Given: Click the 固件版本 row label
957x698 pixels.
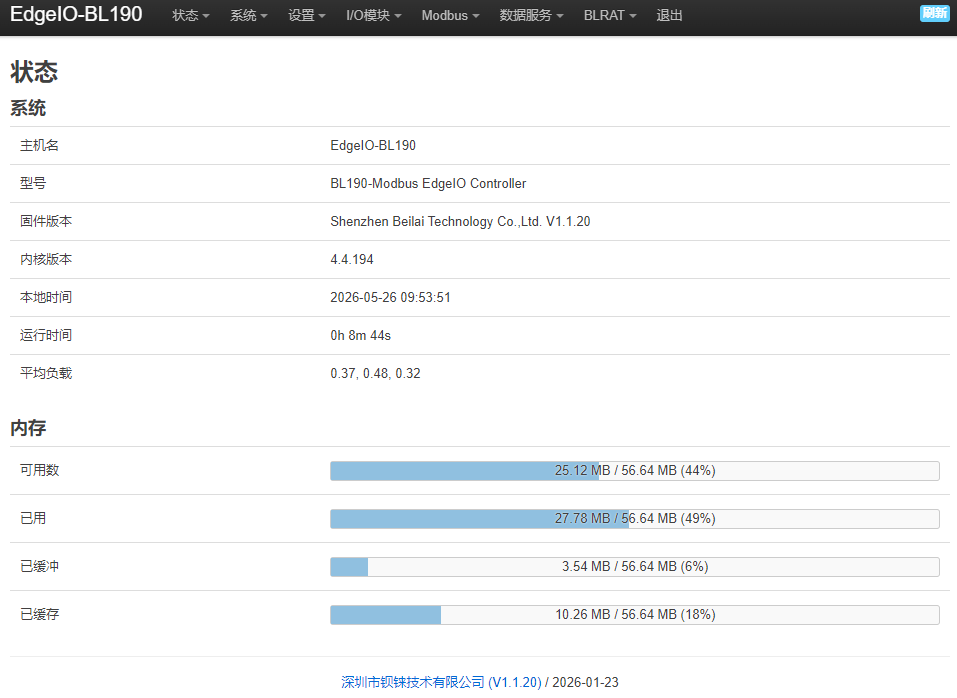Looking at the screenshot, I should coord(46,221).
